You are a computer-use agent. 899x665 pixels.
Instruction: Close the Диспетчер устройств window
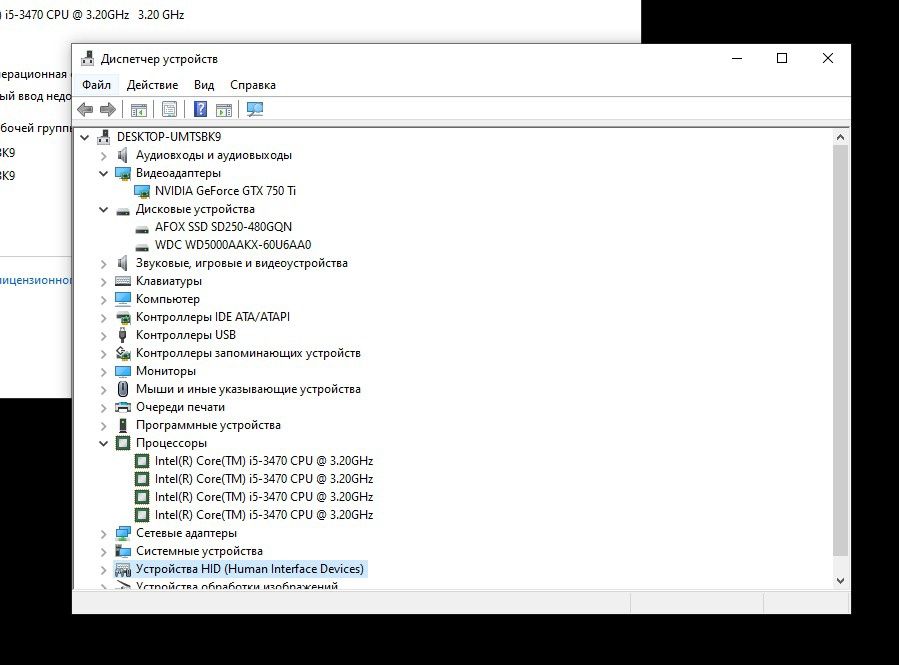coord(828,58)
